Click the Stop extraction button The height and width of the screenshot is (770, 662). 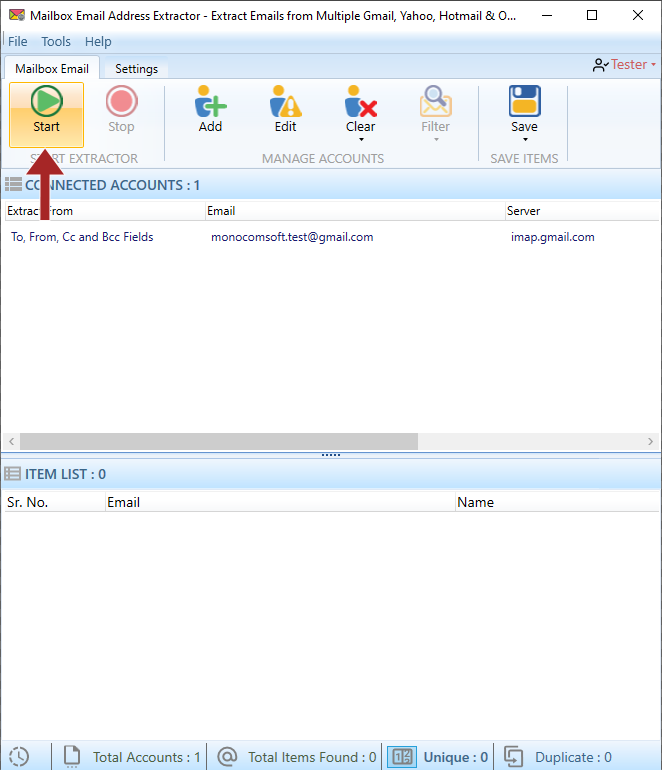tap(121, 110)
